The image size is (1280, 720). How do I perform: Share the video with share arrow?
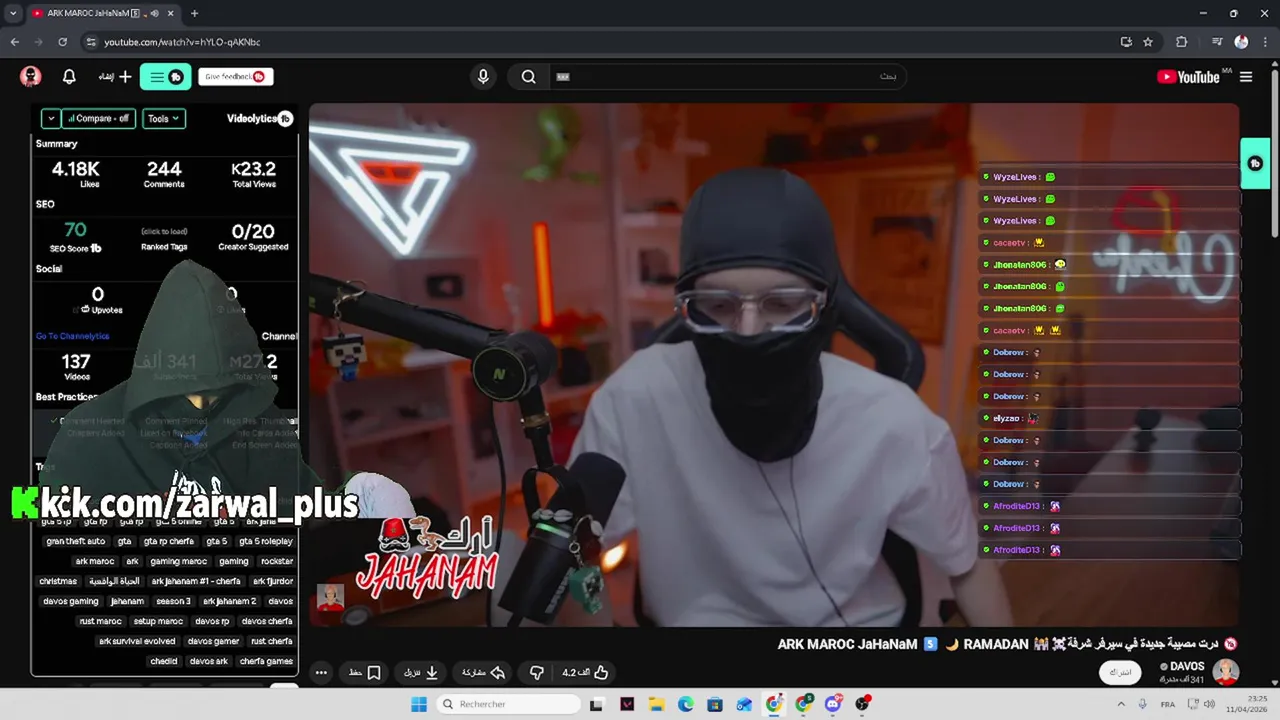[484, 672]
